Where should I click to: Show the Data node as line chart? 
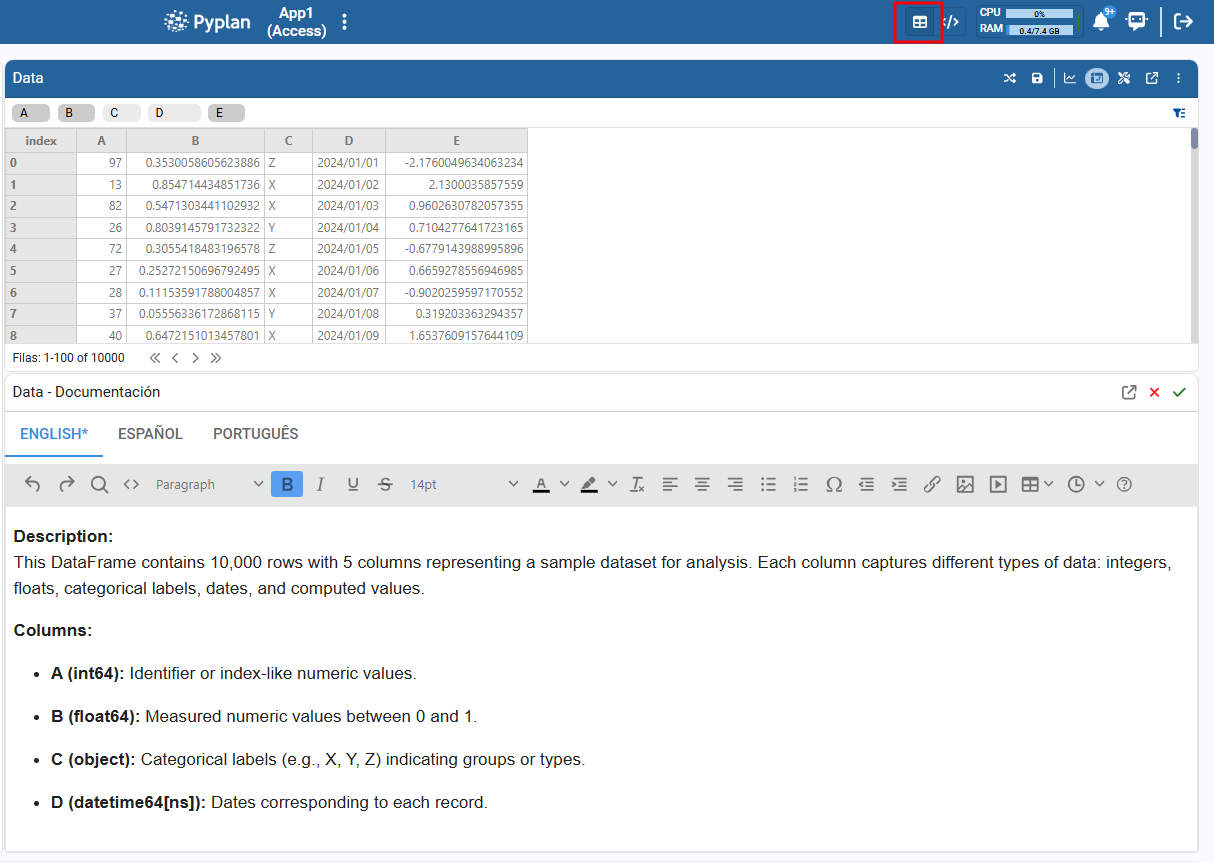[1070, 78]
